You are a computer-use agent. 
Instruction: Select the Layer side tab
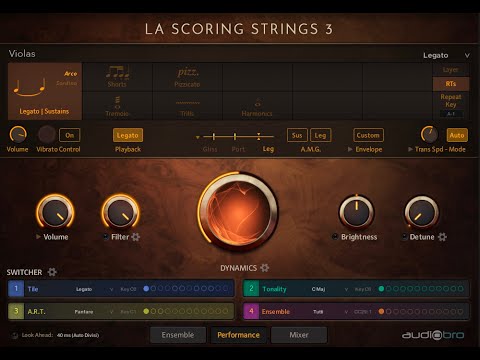[x=451, y=69]
